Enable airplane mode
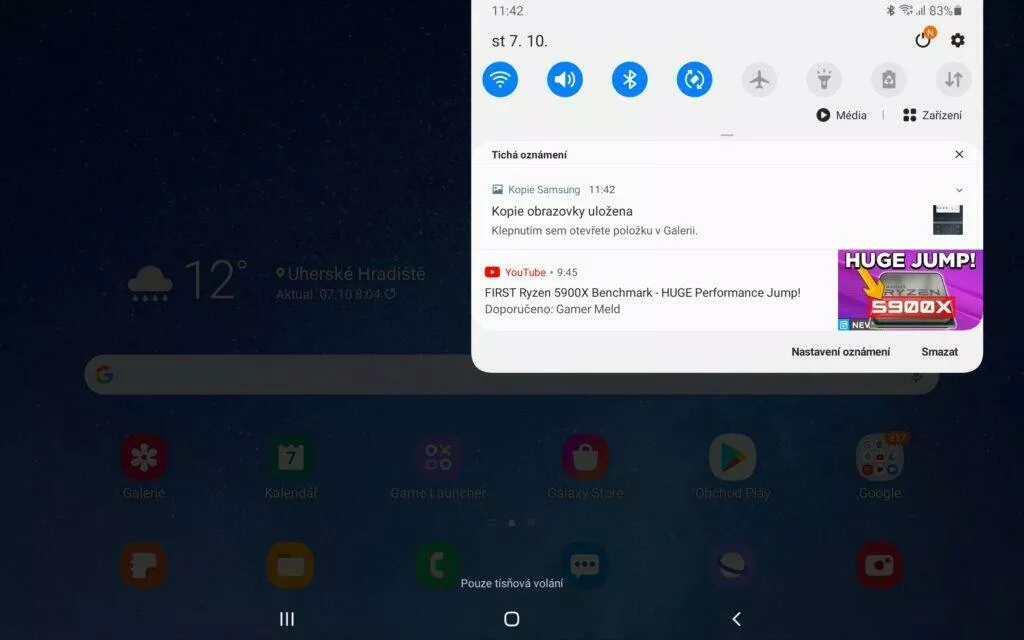1024x640 pixels. coord(759,80)
